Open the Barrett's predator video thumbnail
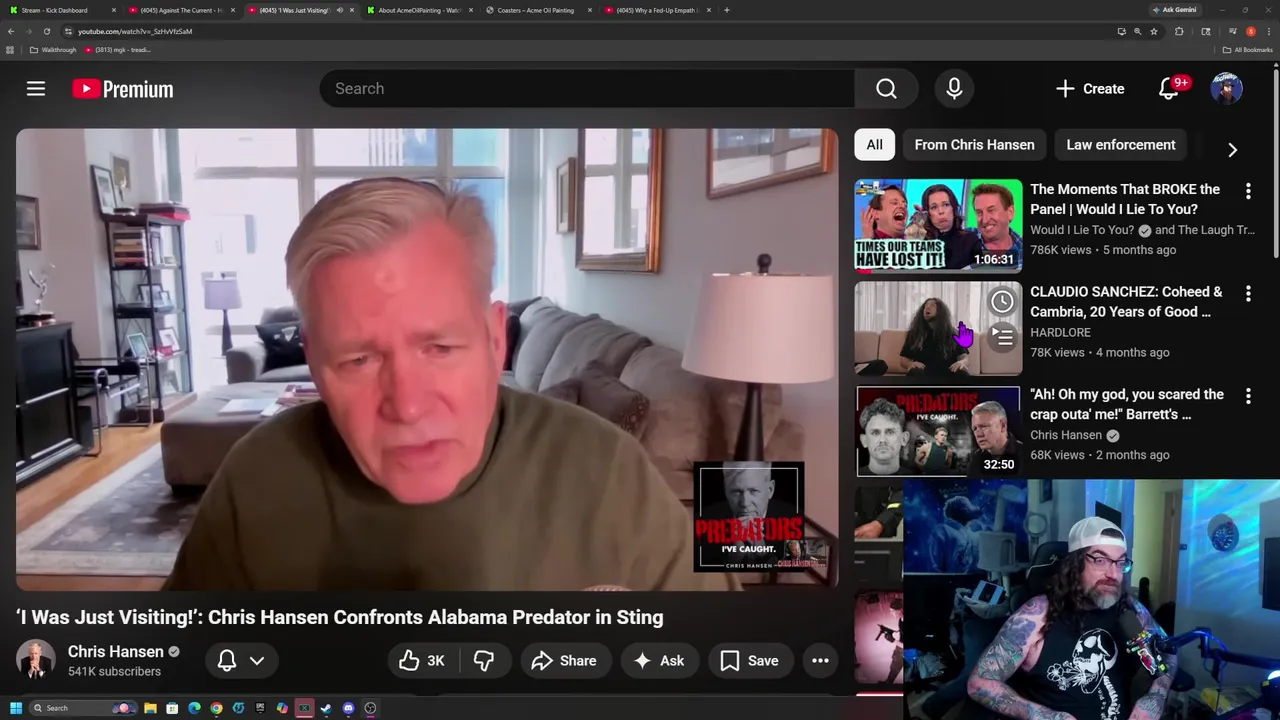 pyautogui.click(x=938, y=431)
